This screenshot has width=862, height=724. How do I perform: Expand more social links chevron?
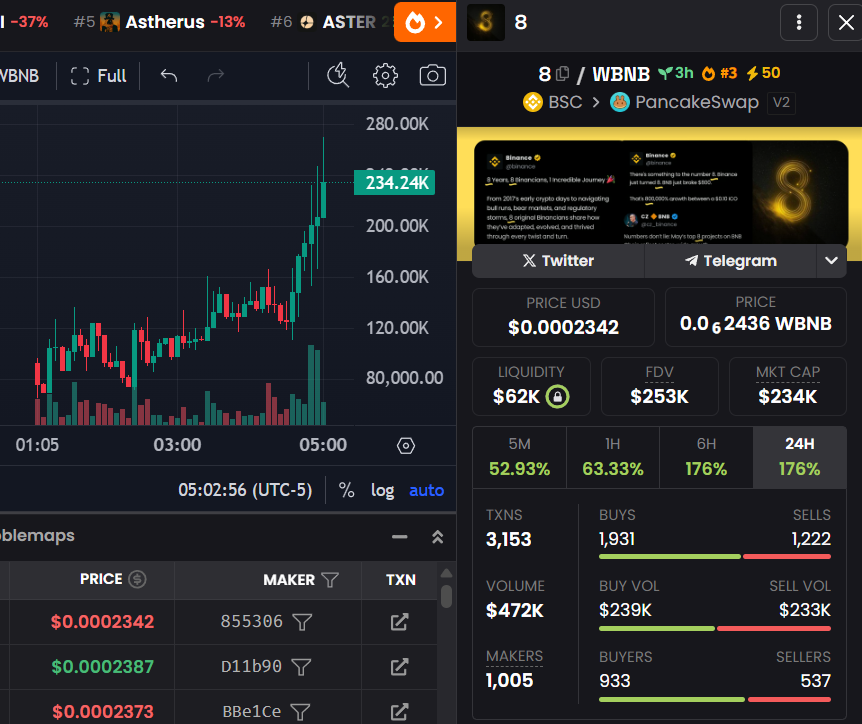831,261
